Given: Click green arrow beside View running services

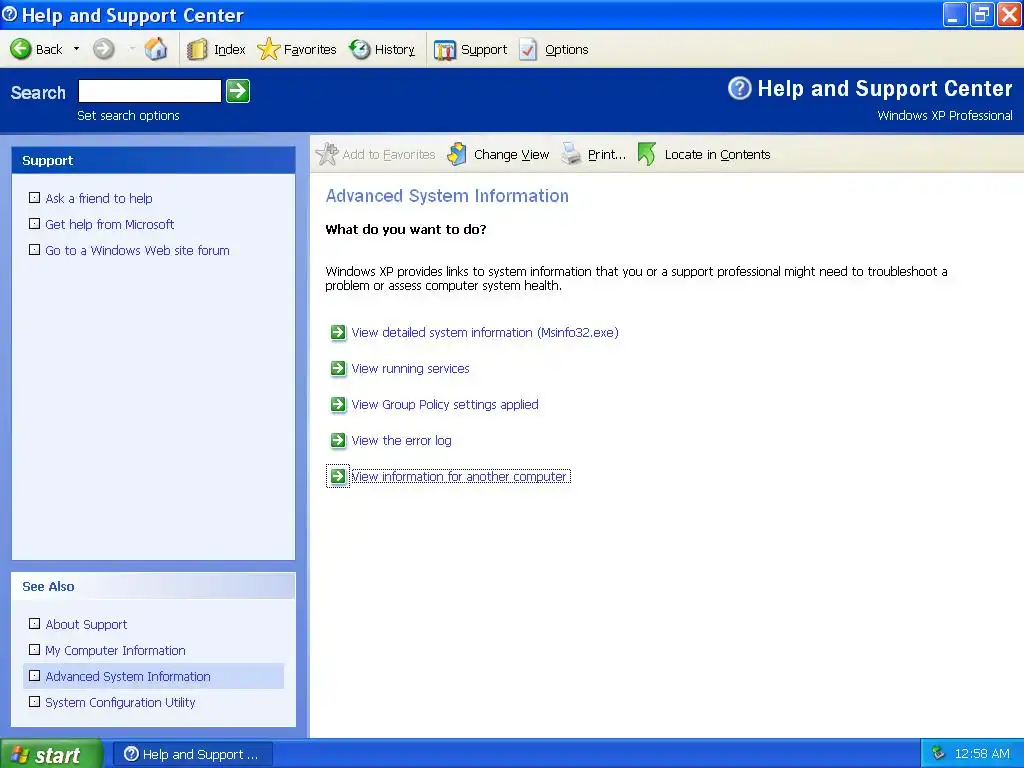Looking at the screenshot, I should pyautogui.click(x=338, y=368).
